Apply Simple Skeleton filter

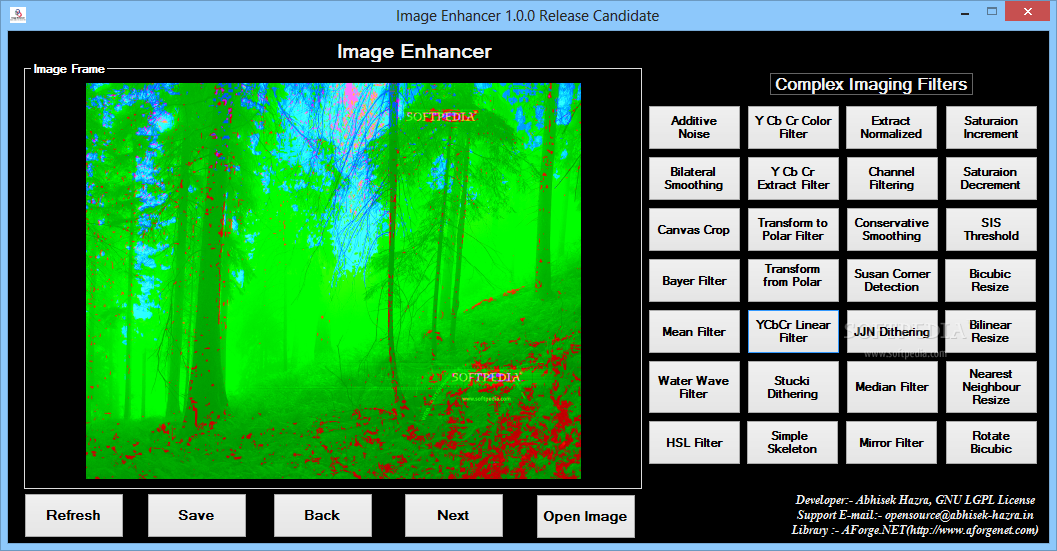[x=792, y=442]
